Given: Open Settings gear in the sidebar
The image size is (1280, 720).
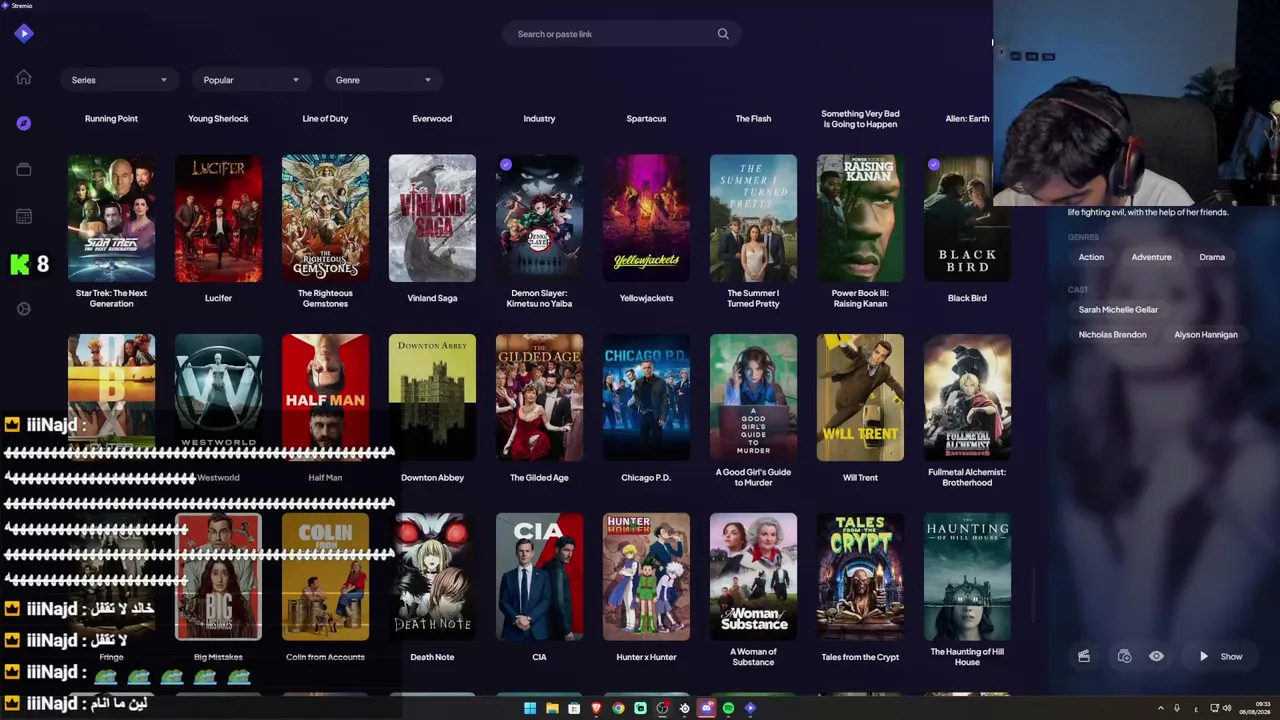Looking at the screenshot, I should pyautogui.click(x=24, y=308).
